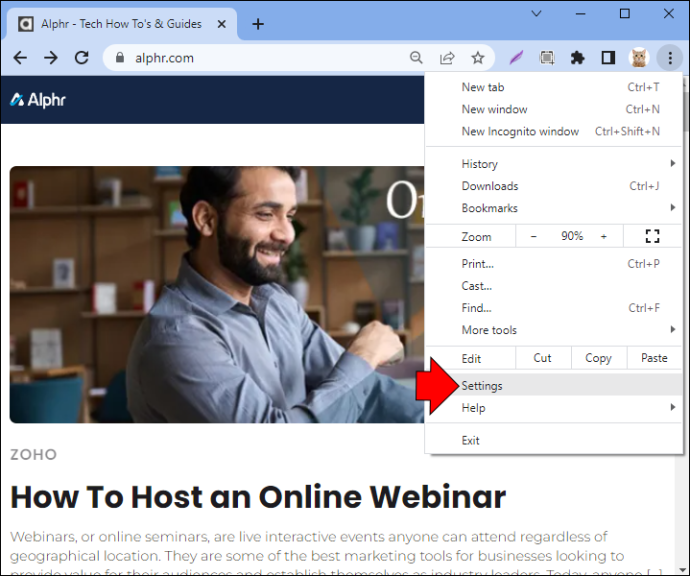
Task: Click the cat profile avatar
Action: pyautogui.click(x=639, y=58)
